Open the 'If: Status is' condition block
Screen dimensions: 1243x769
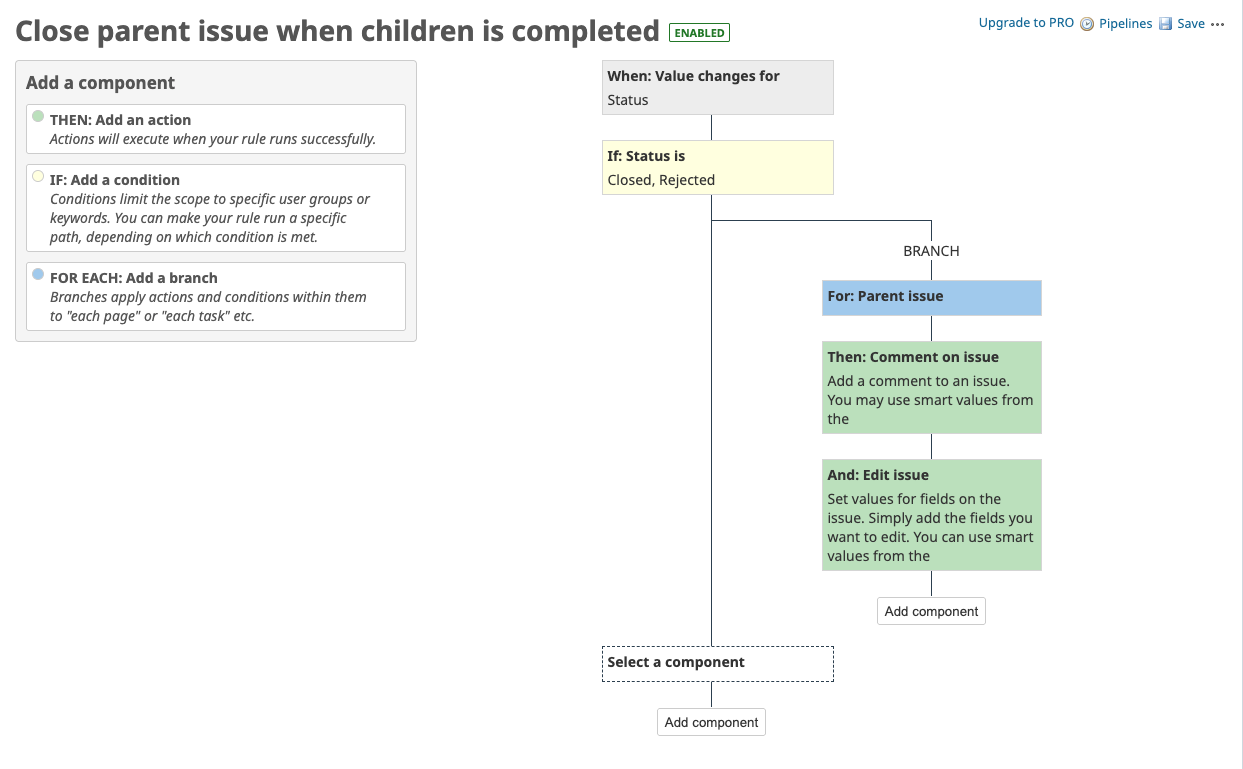tap(717, 168)
